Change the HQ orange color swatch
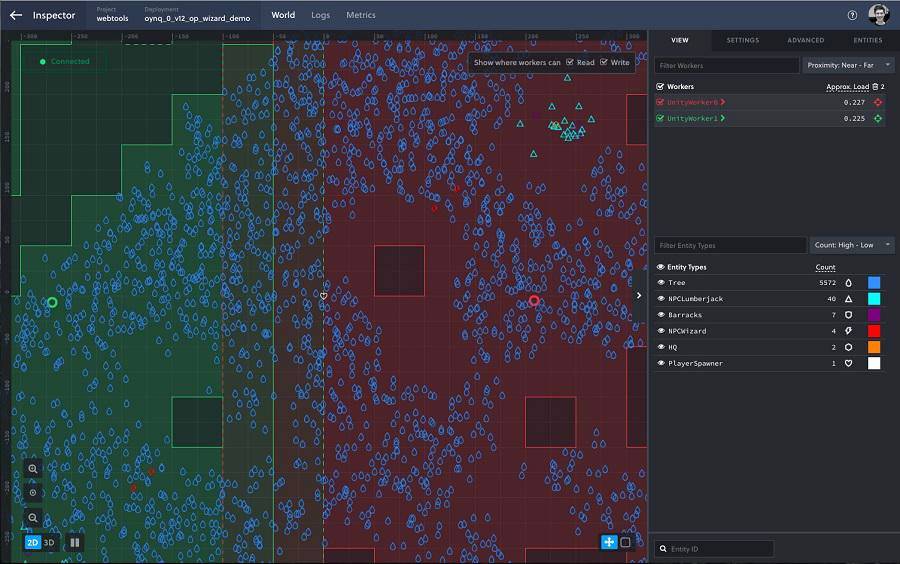Image resolution: width=900 pixels, height=564 pixels. click(874, 347)
